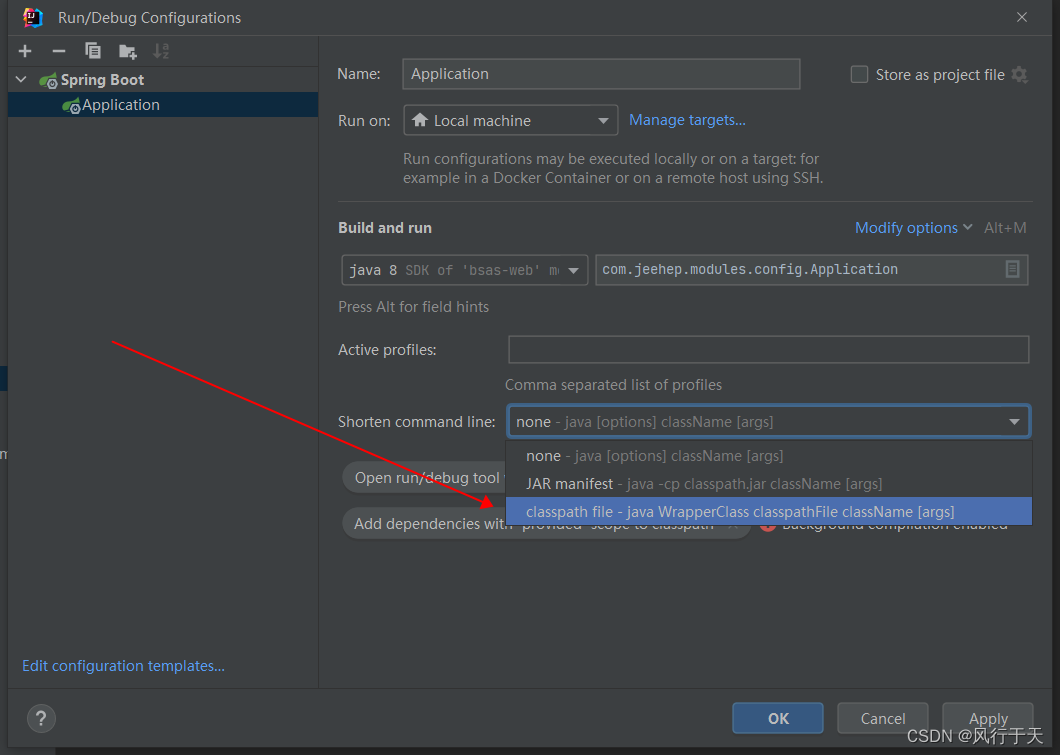This screenshot has height=755, width=1060.
Task: Collapse the Spring Boot tree node
Action: tap(21, 80)
